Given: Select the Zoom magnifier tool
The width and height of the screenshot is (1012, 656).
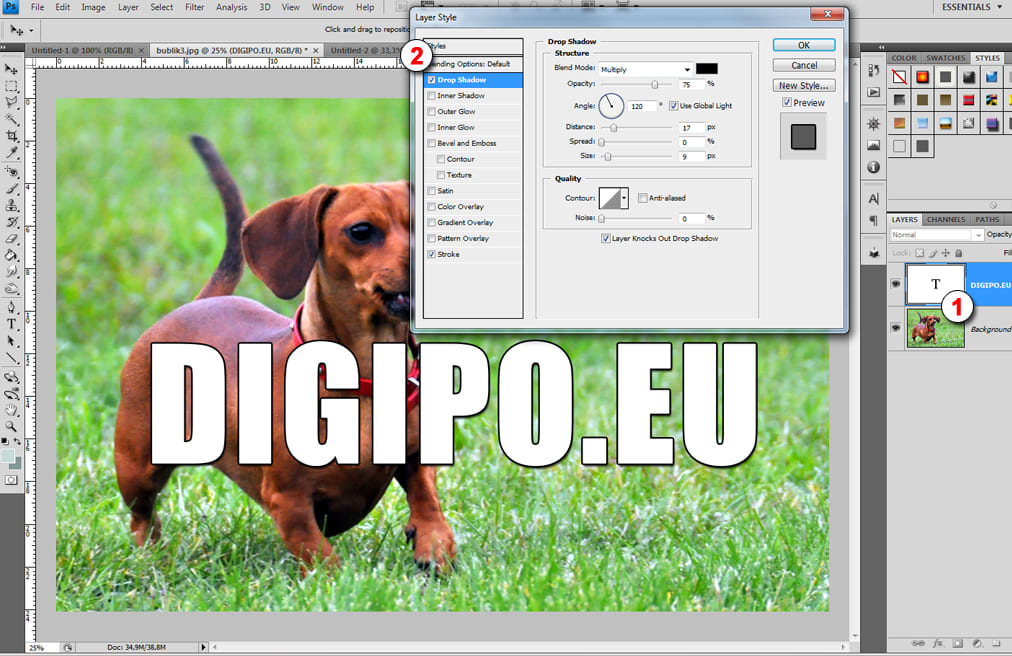Looking at the screenshot, I should [12, 426].
